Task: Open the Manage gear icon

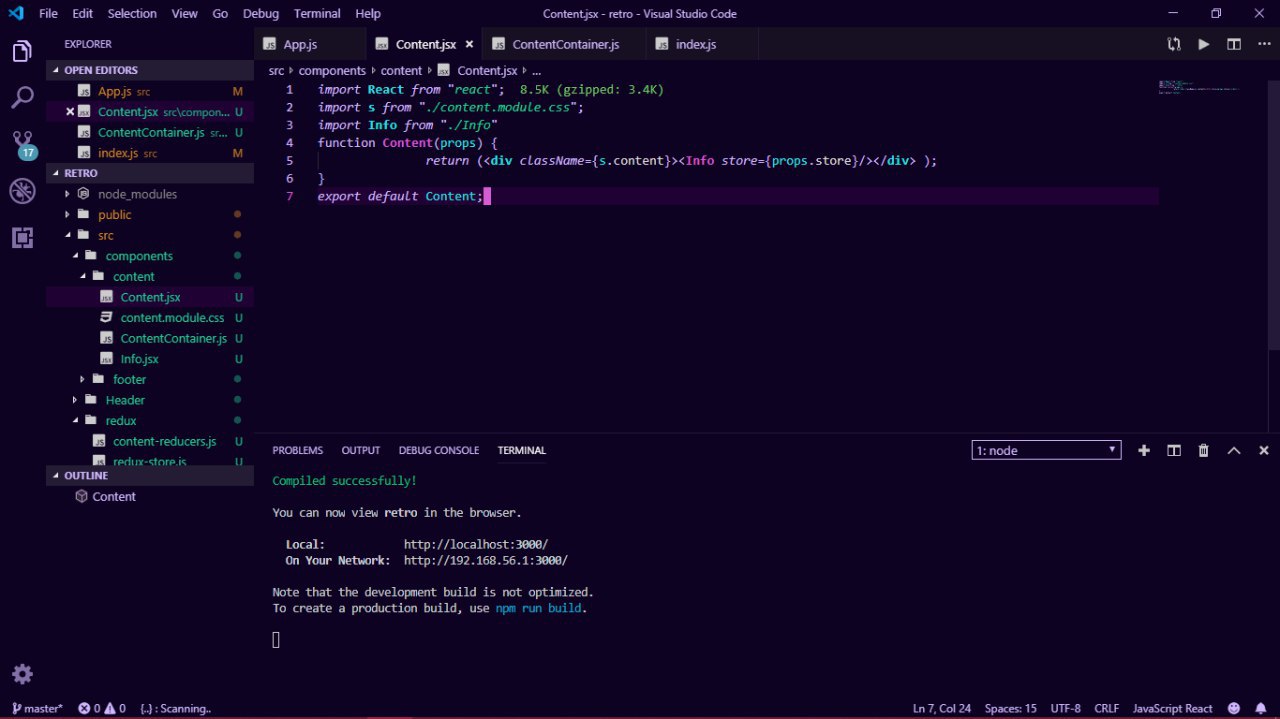Action: pyautogui.click(x=22, y=673)
